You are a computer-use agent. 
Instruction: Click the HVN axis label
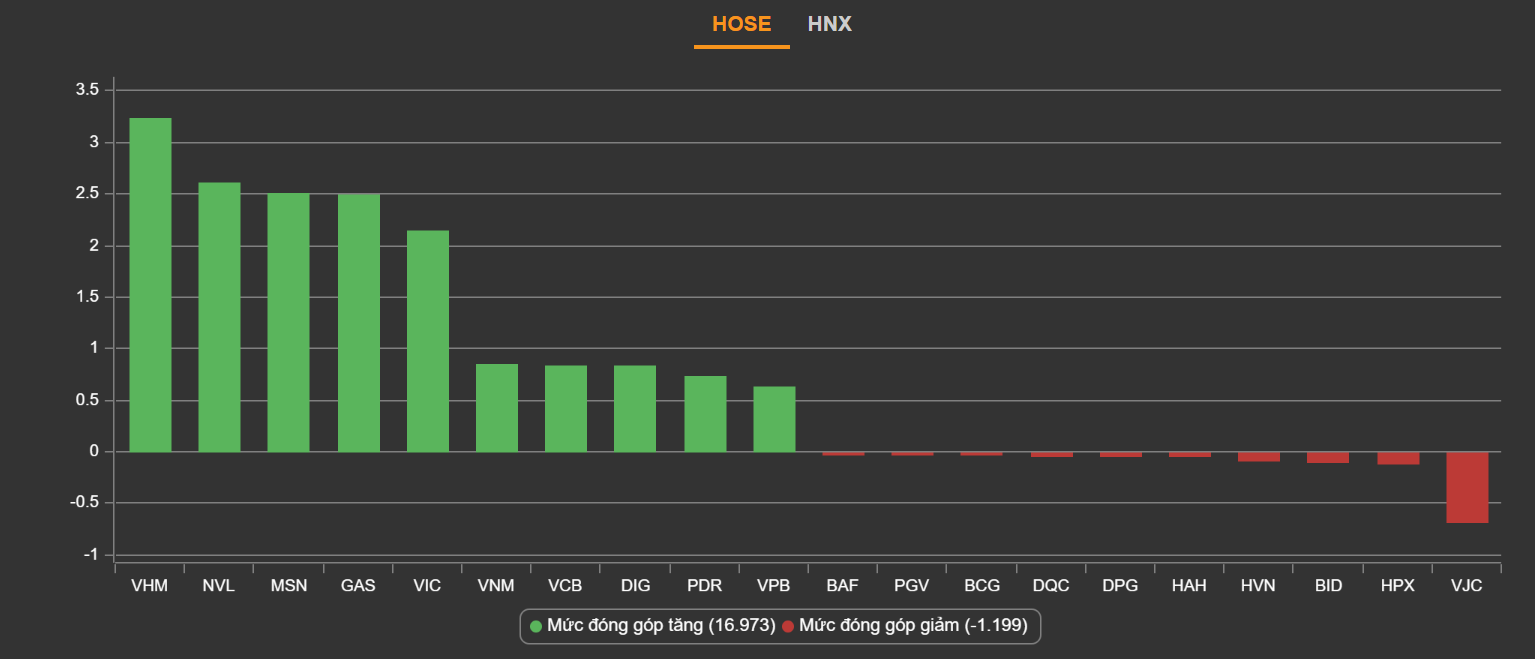(1258, 586)
